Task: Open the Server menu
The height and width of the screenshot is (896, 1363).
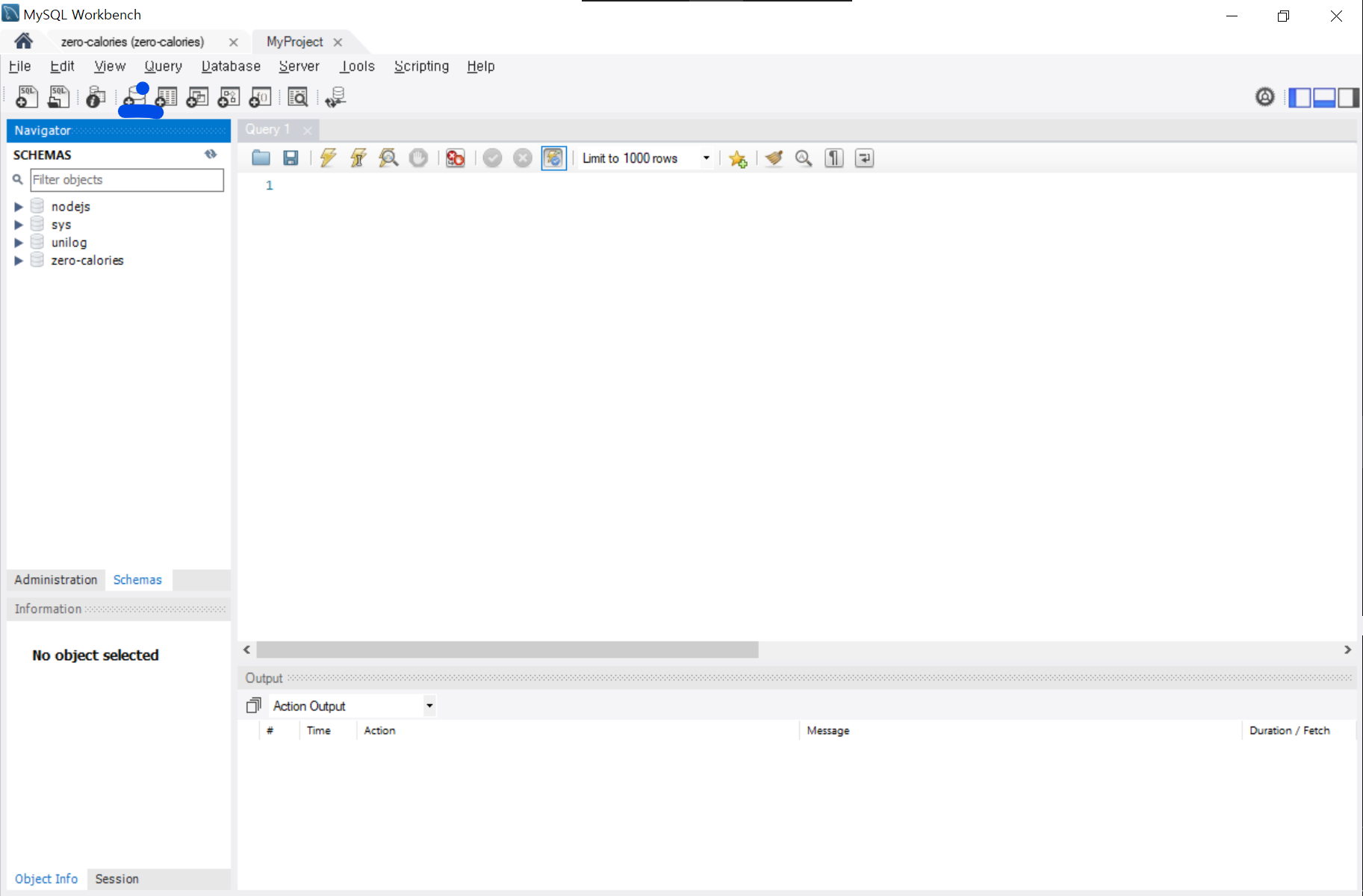Action: pyautogui.click(x=299, y=66)
